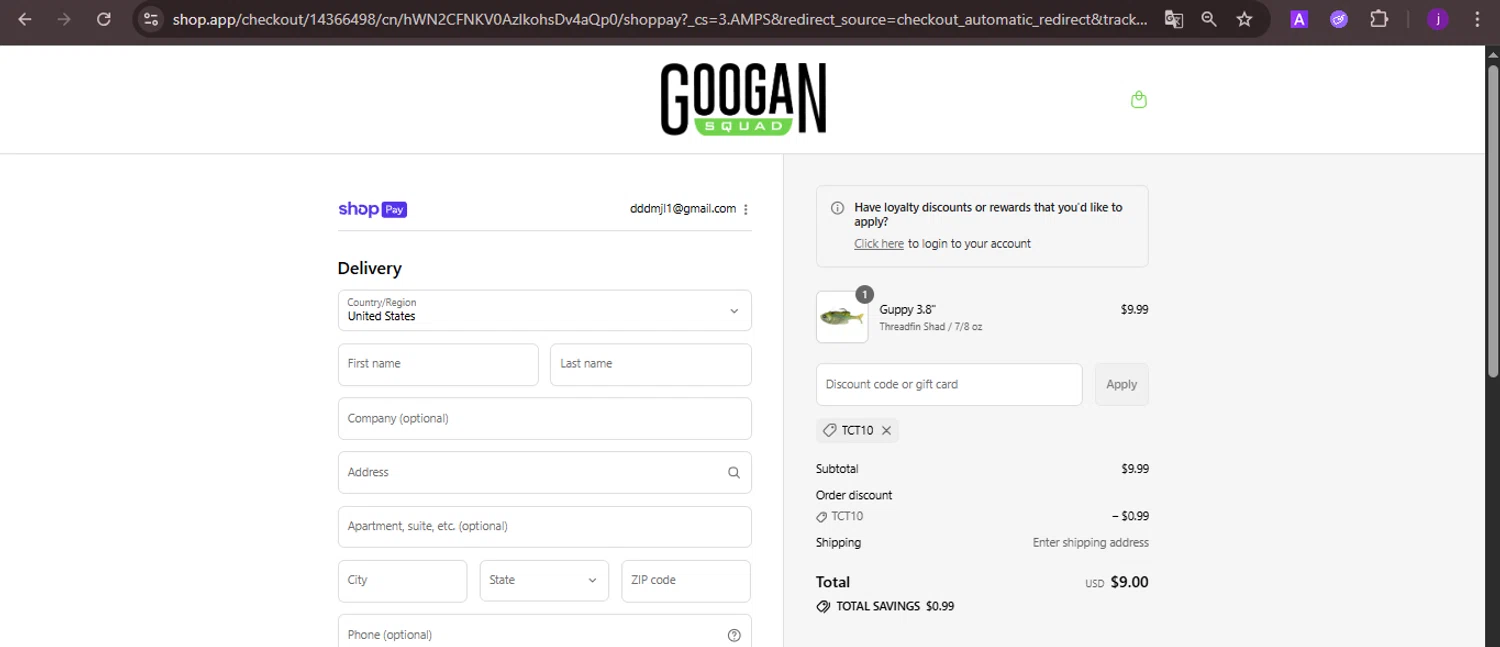The height and width of the screenshot is (647, 1500).
Task: Go forward to the next page
Action: tap(64, 19)
